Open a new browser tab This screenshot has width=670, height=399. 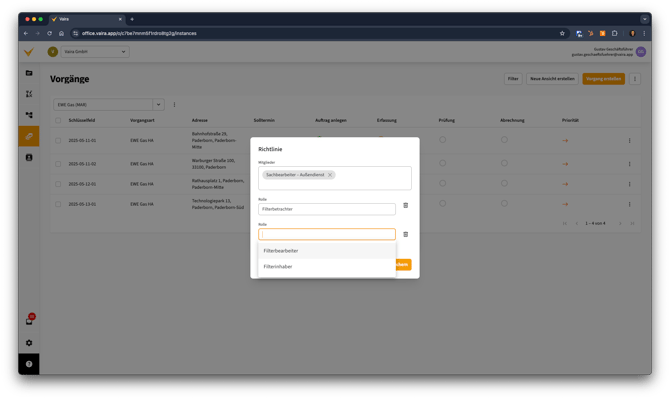132,19
